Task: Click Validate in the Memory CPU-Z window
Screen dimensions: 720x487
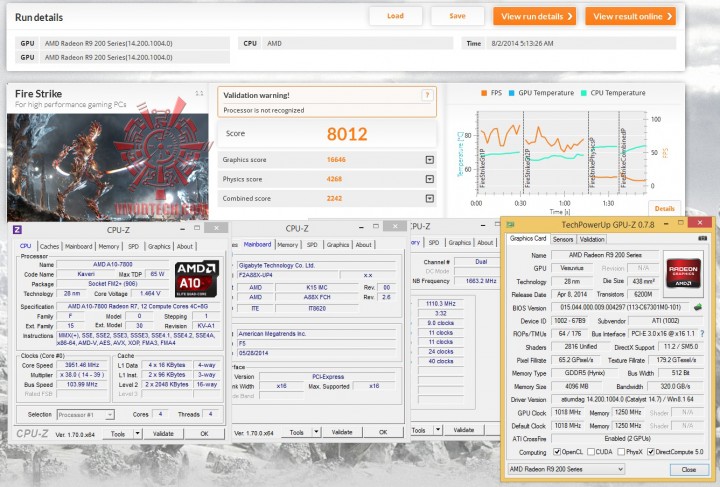Action: pos(463,430)
